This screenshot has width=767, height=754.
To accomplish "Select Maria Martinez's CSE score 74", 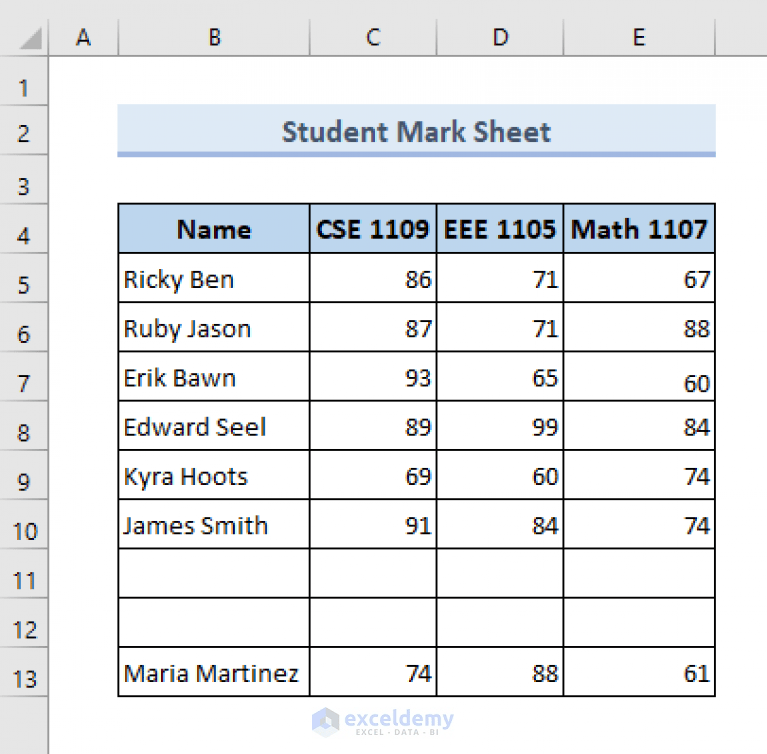I will [x=373, y=672].
